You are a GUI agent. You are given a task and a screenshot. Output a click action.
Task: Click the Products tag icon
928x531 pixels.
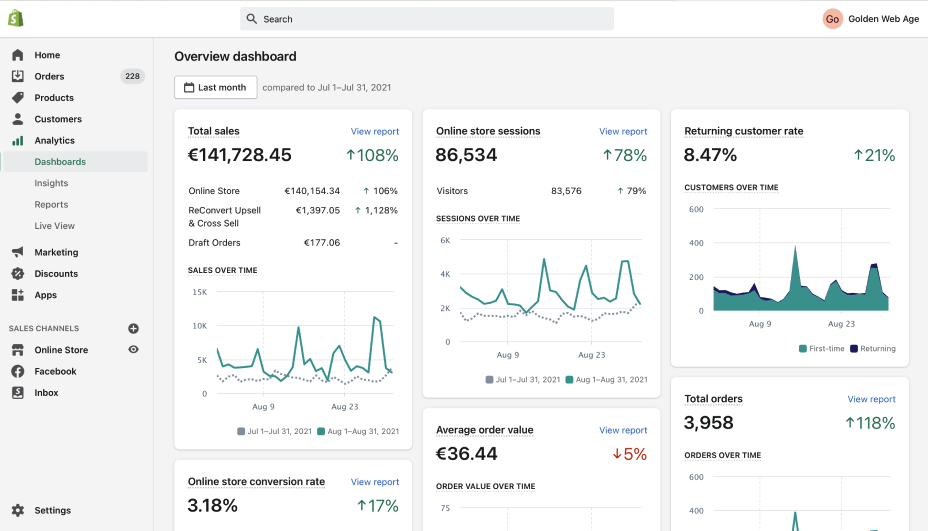click(18, 98)
